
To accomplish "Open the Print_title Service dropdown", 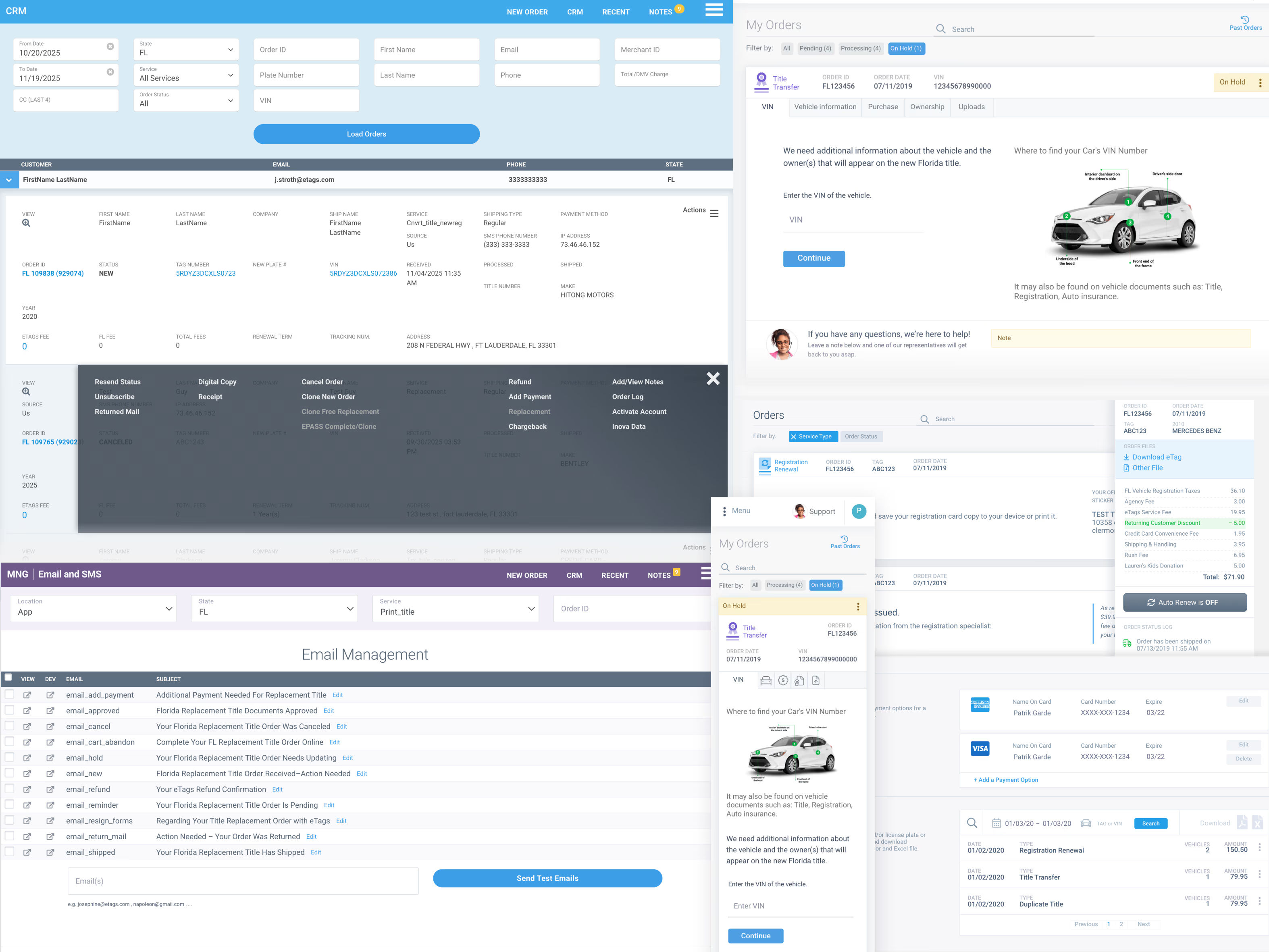I will [x=456, y=609].
